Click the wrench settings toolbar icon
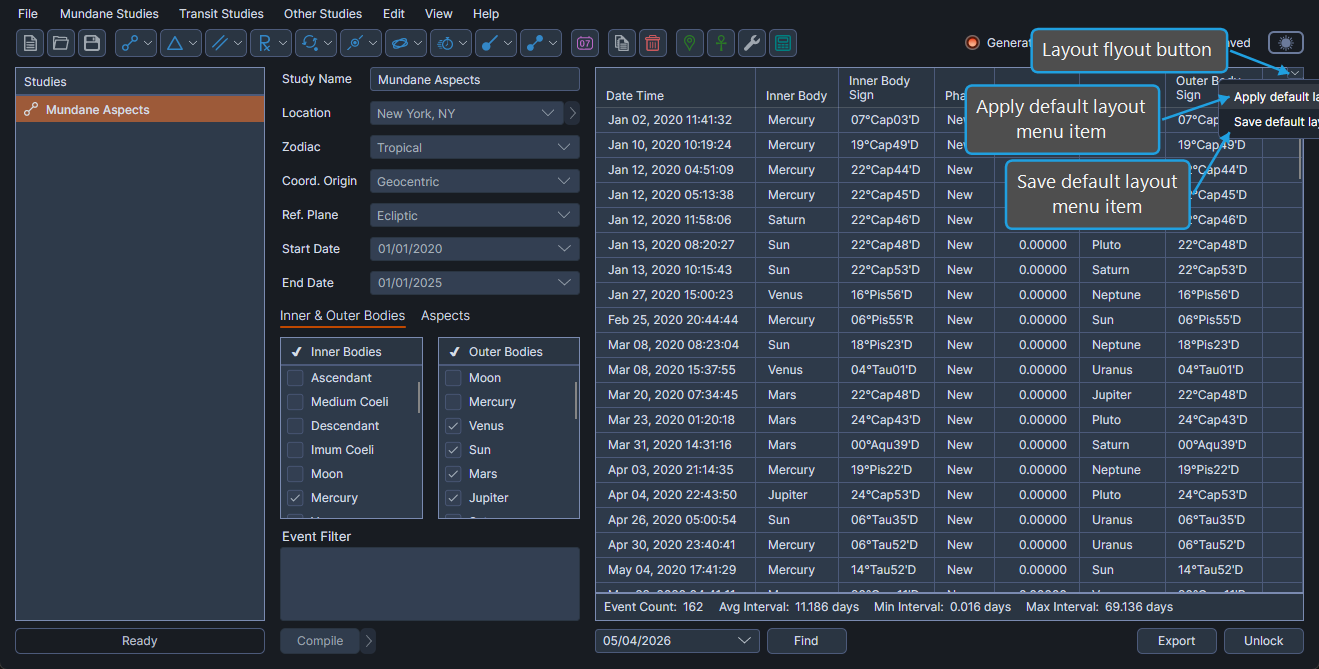The image size is (1319, 669). tap(752, 43)
